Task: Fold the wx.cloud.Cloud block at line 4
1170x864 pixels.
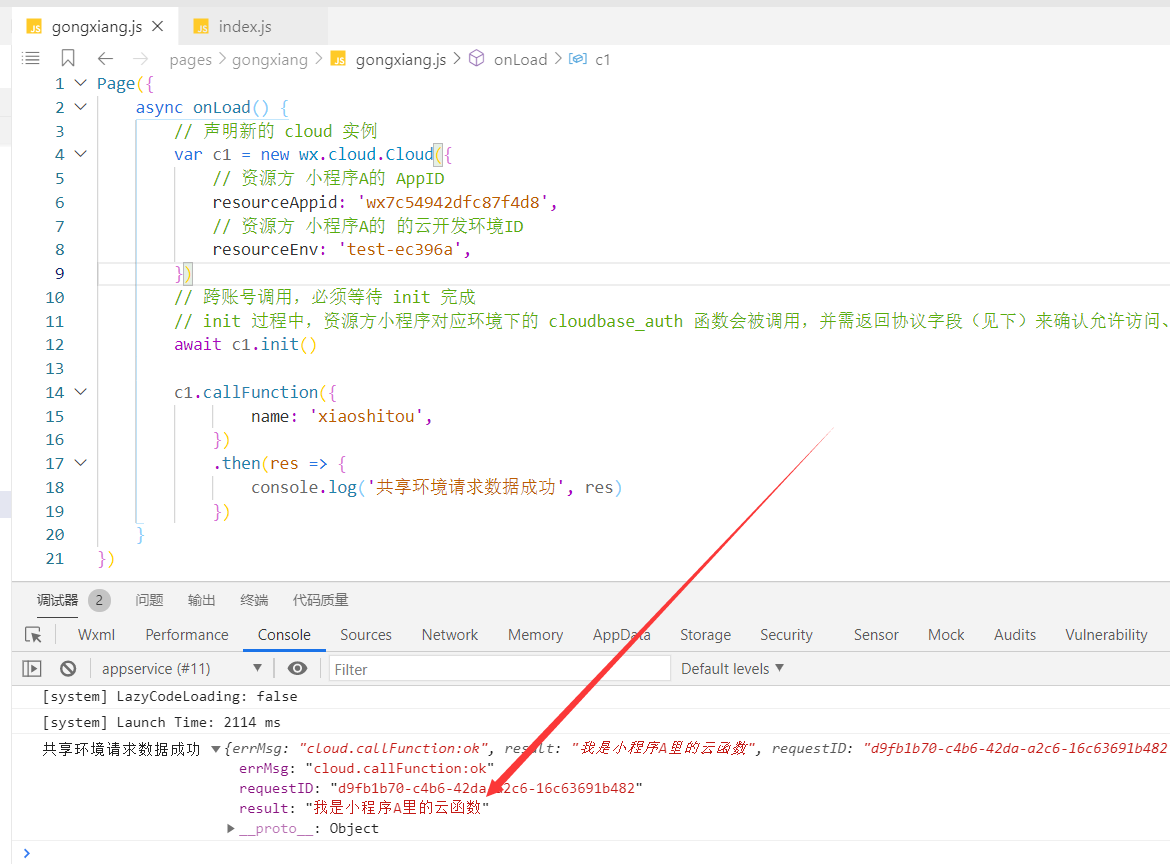Action: 81,154
